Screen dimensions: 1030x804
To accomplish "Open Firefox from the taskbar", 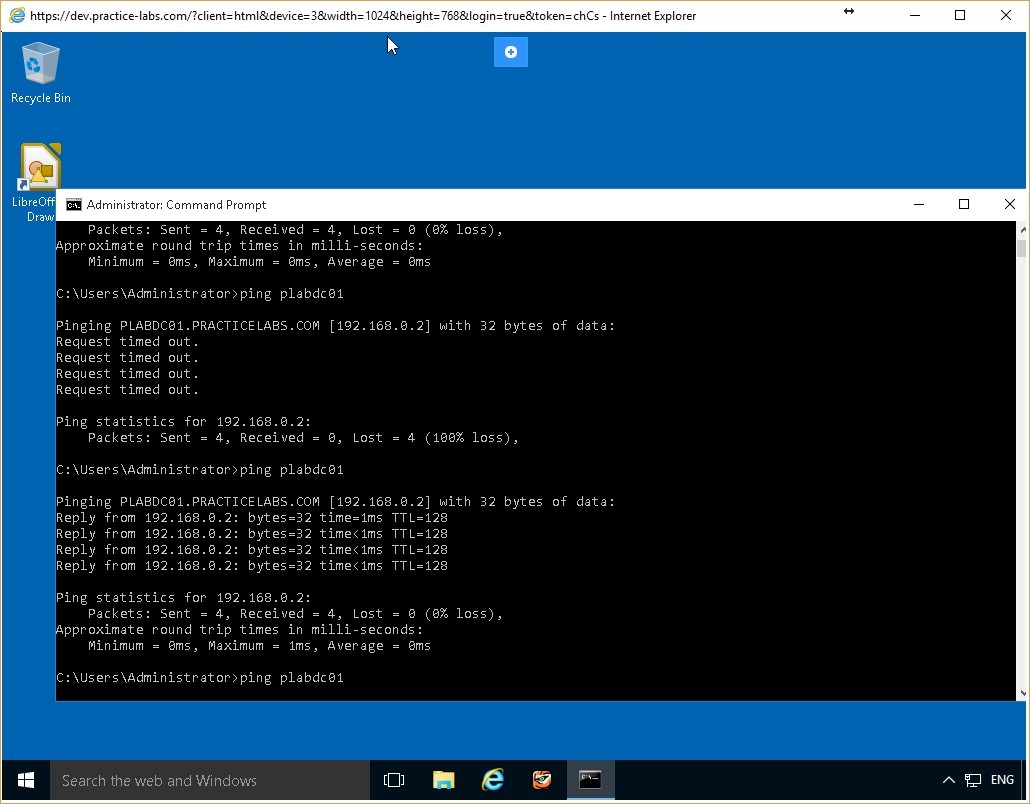I will click(x=541, y=780).
